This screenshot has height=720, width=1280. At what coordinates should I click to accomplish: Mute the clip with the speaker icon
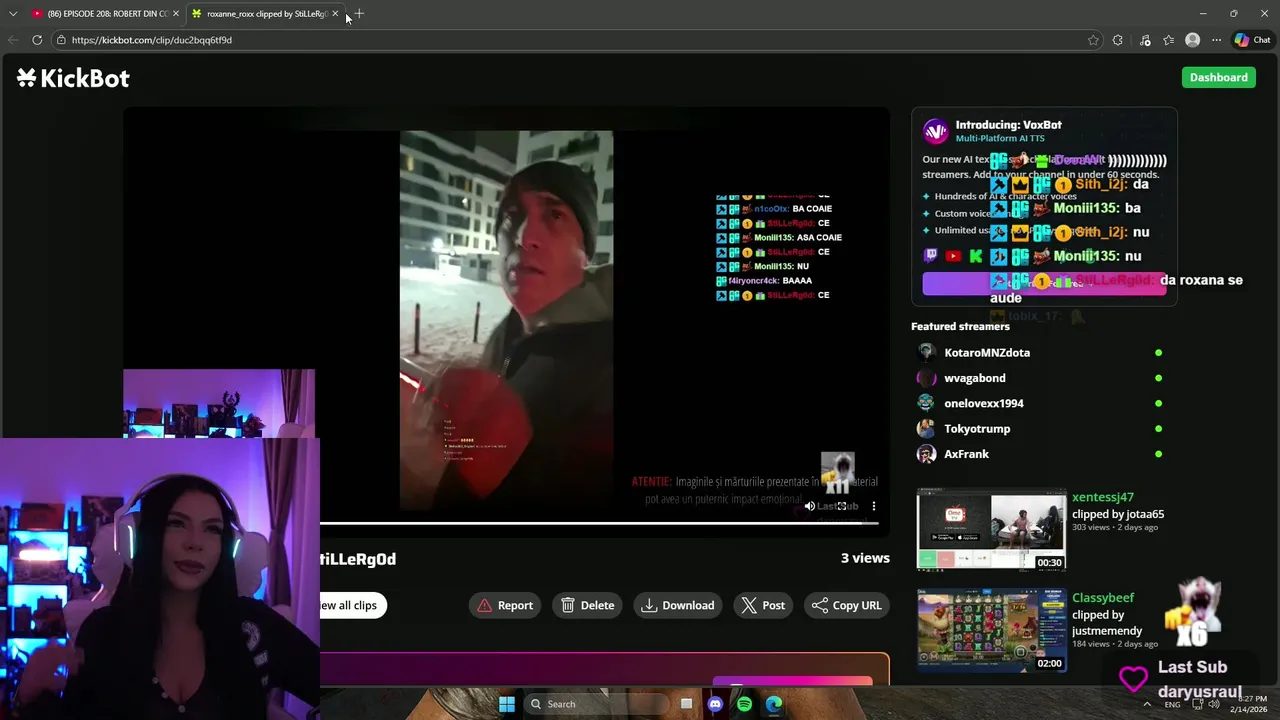pos(810,506)
